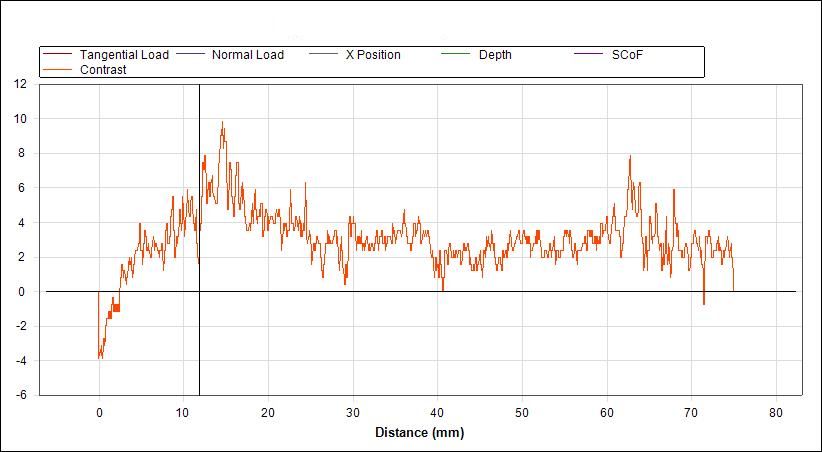Click the Distance (mm) axis title
This screenshot has width=822, height=452.
(x=419, y=433)
